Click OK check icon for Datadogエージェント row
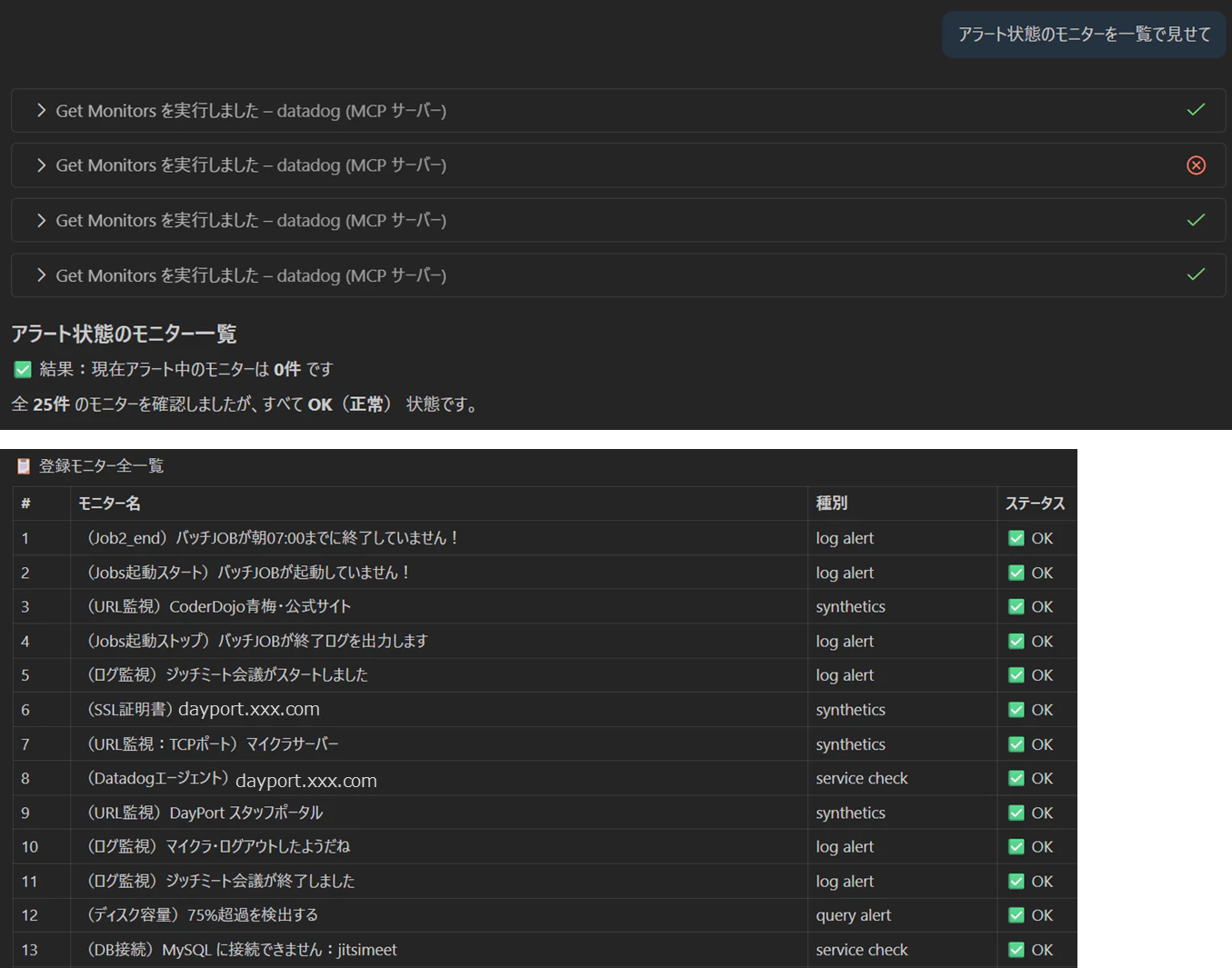The image size is (1232, 968). pos(1017,778)
